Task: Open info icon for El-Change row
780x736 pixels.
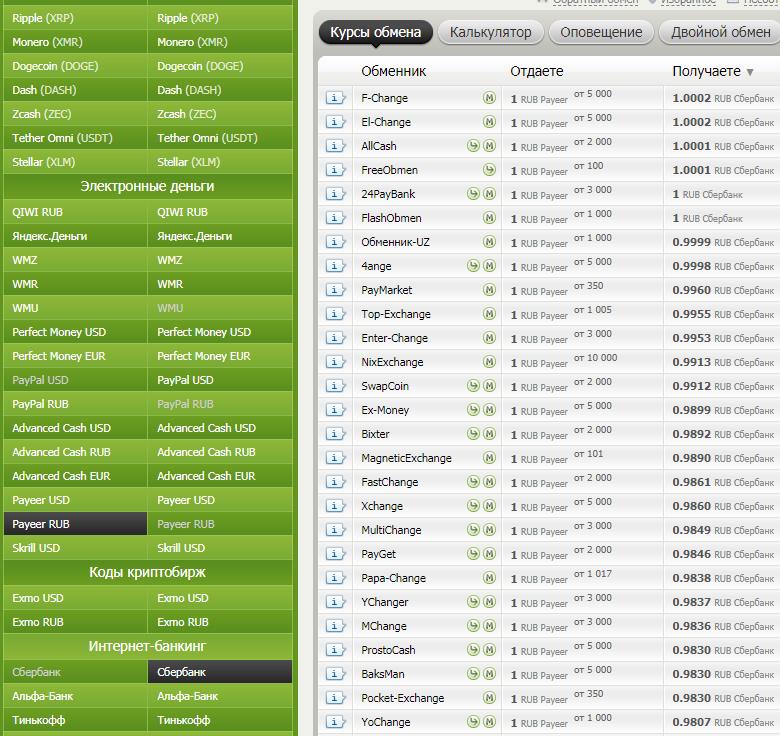Action: click(335, 122)
